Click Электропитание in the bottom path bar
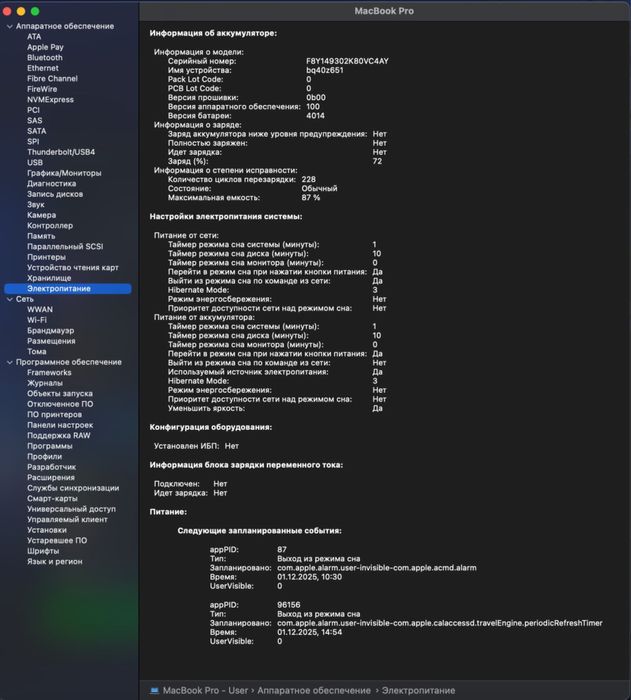 click(x=418, y=690)
